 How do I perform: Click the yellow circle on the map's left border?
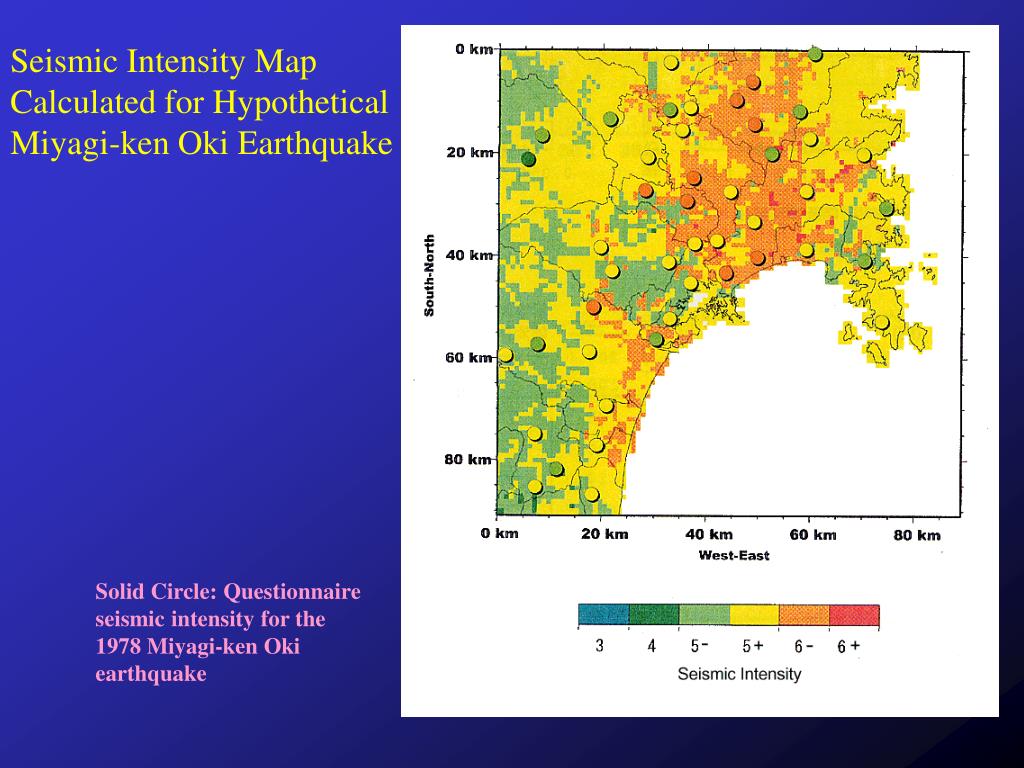pyautogui.click(x=505, y=355)
